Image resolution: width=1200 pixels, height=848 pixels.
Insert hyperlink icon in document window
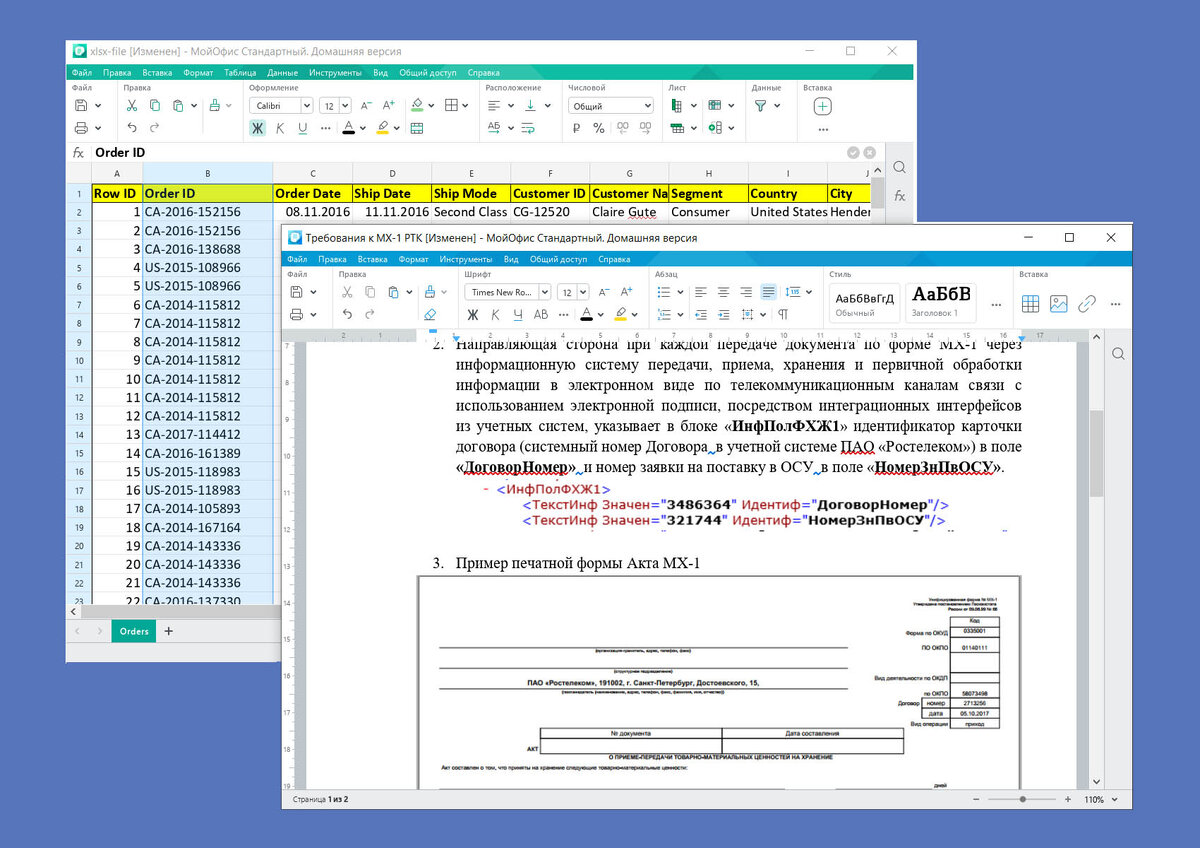(1087, 304)
